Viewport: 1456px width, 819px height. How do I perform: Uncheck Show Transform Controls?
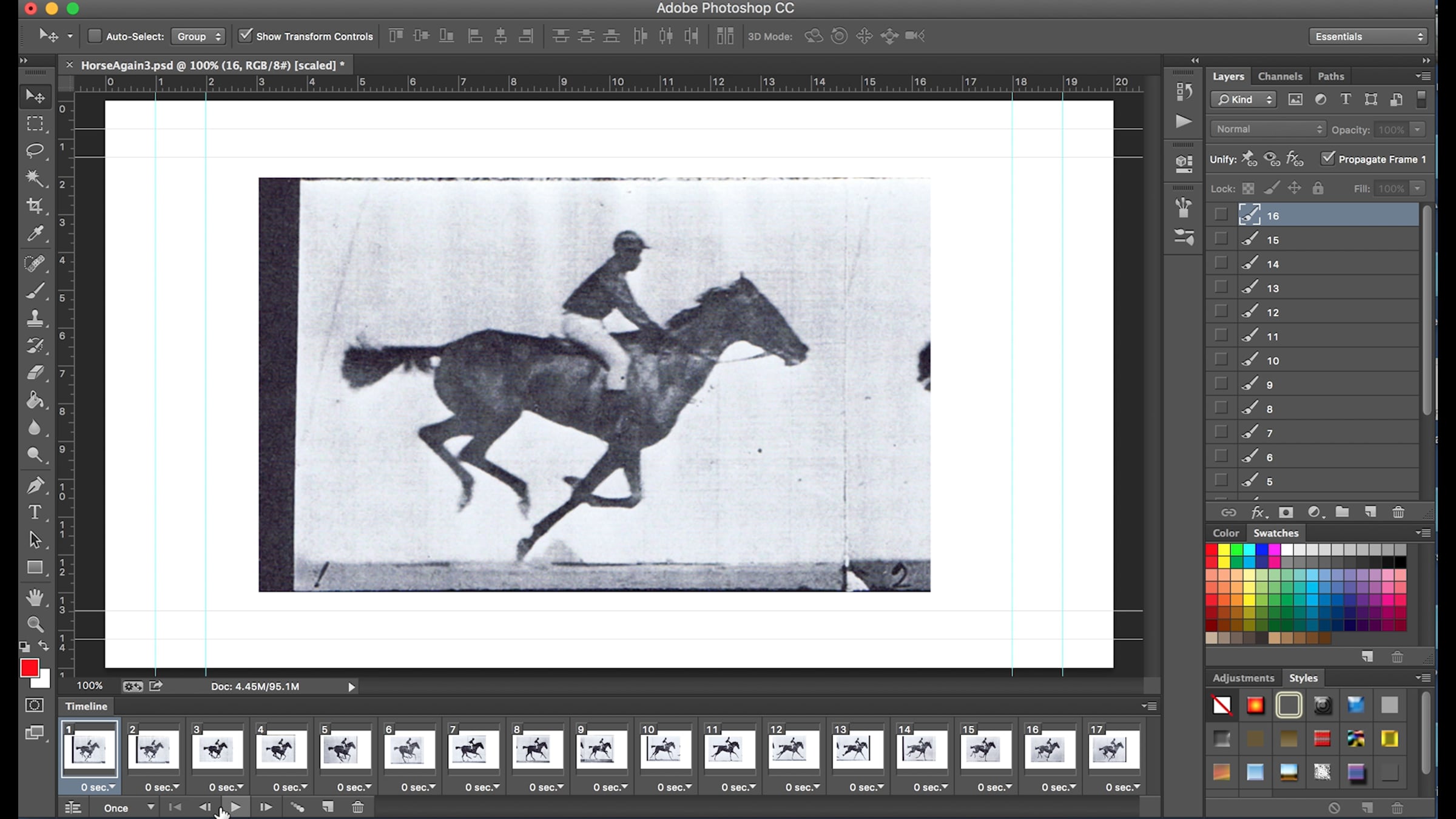(245, 36)
